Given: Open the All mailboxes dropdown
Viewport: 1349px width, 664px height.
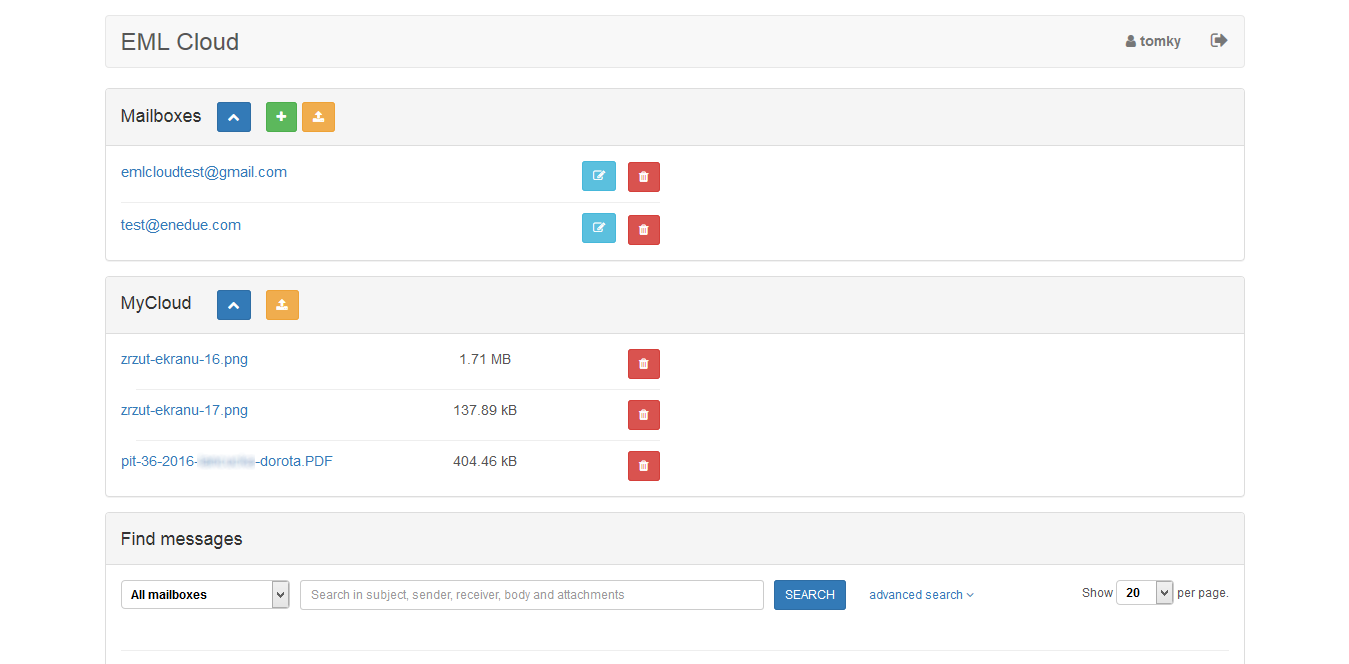Looking at the screenshot, I should 205,594.
